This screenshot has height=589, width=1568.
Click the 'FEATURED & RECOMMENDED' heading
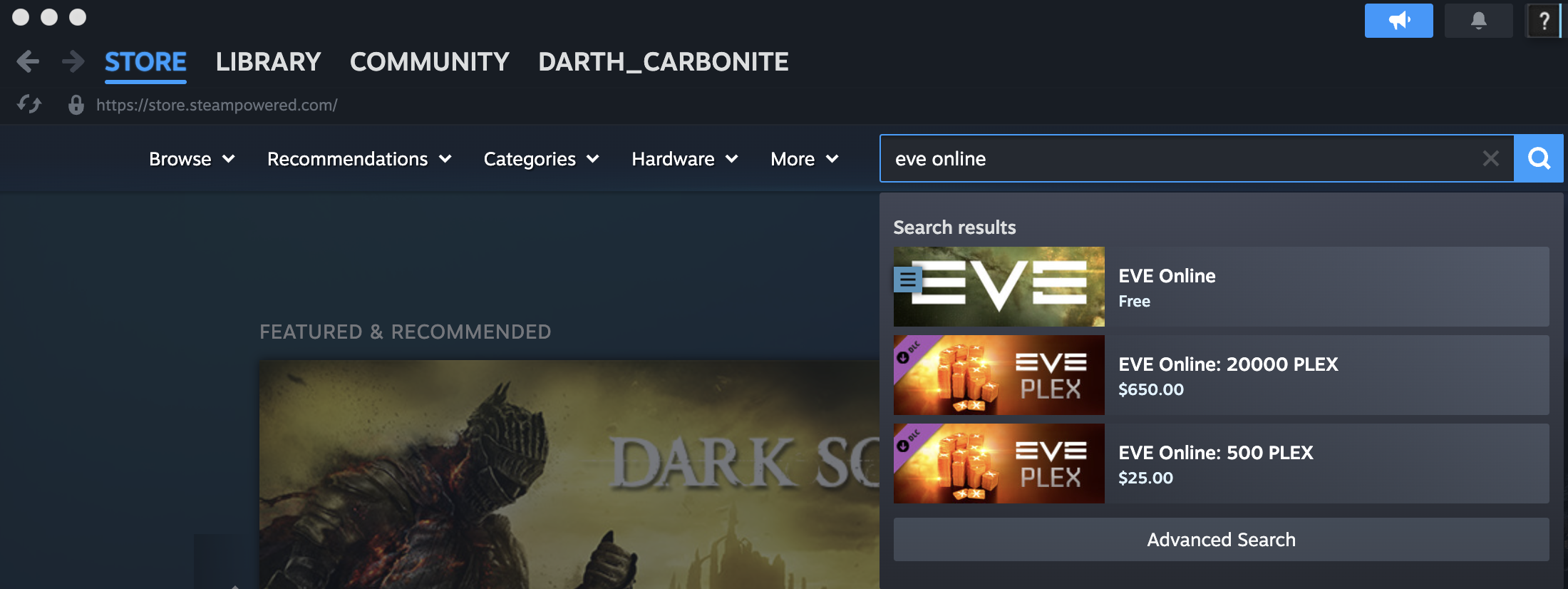405,332
